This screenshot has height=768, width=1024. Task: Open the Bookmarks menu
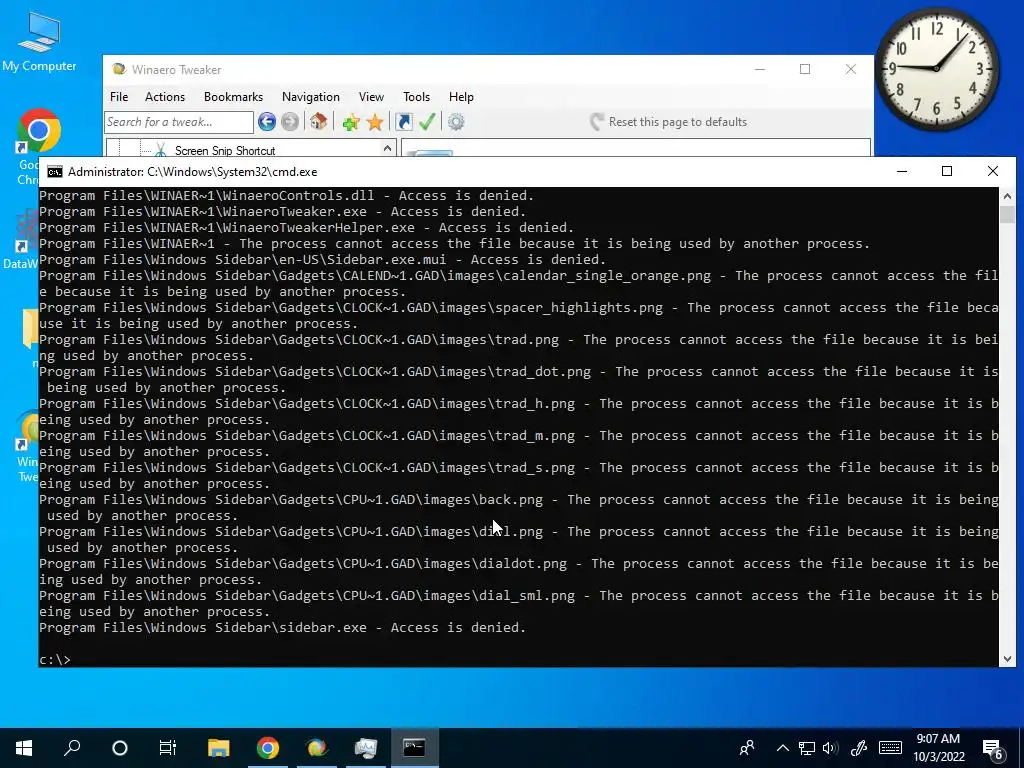(x=233, y=97)
